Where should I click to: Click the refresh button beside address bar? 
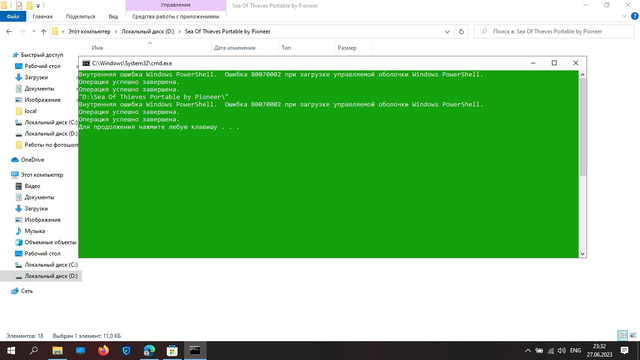pyautogui.click(x=461, y=31)
